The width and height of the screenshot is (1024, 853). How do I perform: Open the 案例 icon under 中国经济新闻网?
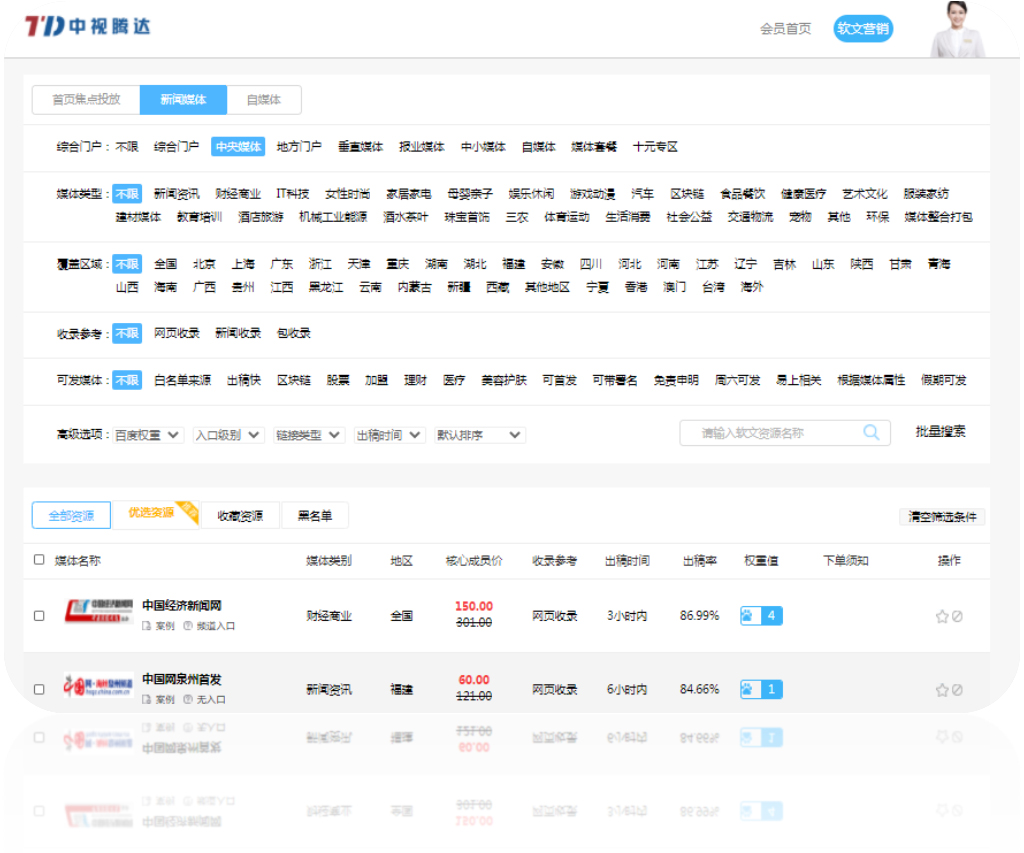[x=146, y=626]
